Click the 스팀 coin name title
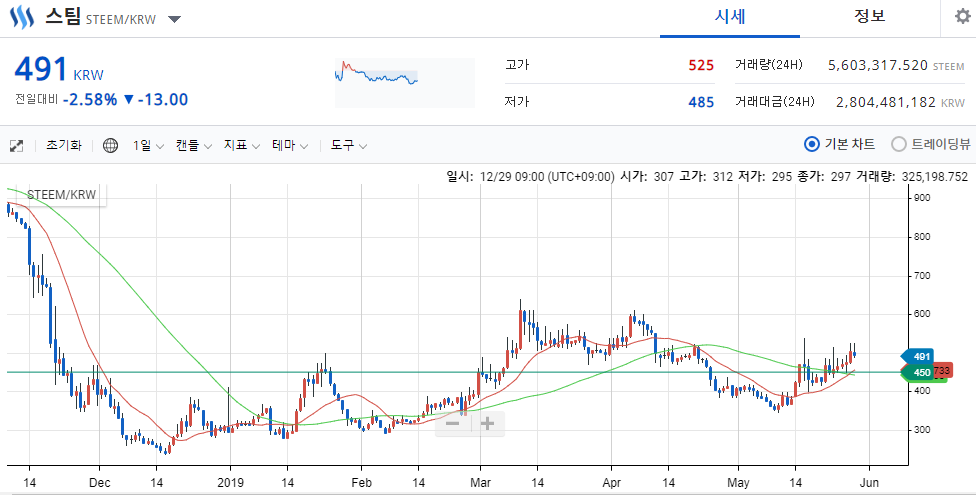 click(62, 16)
